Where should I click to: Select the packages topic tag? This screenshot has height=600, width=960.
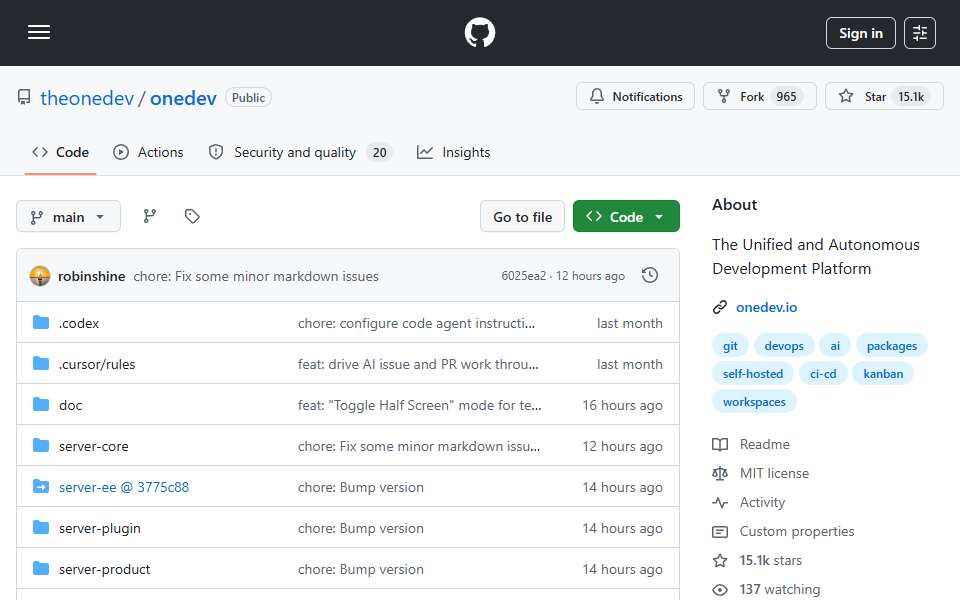(891, 346)
